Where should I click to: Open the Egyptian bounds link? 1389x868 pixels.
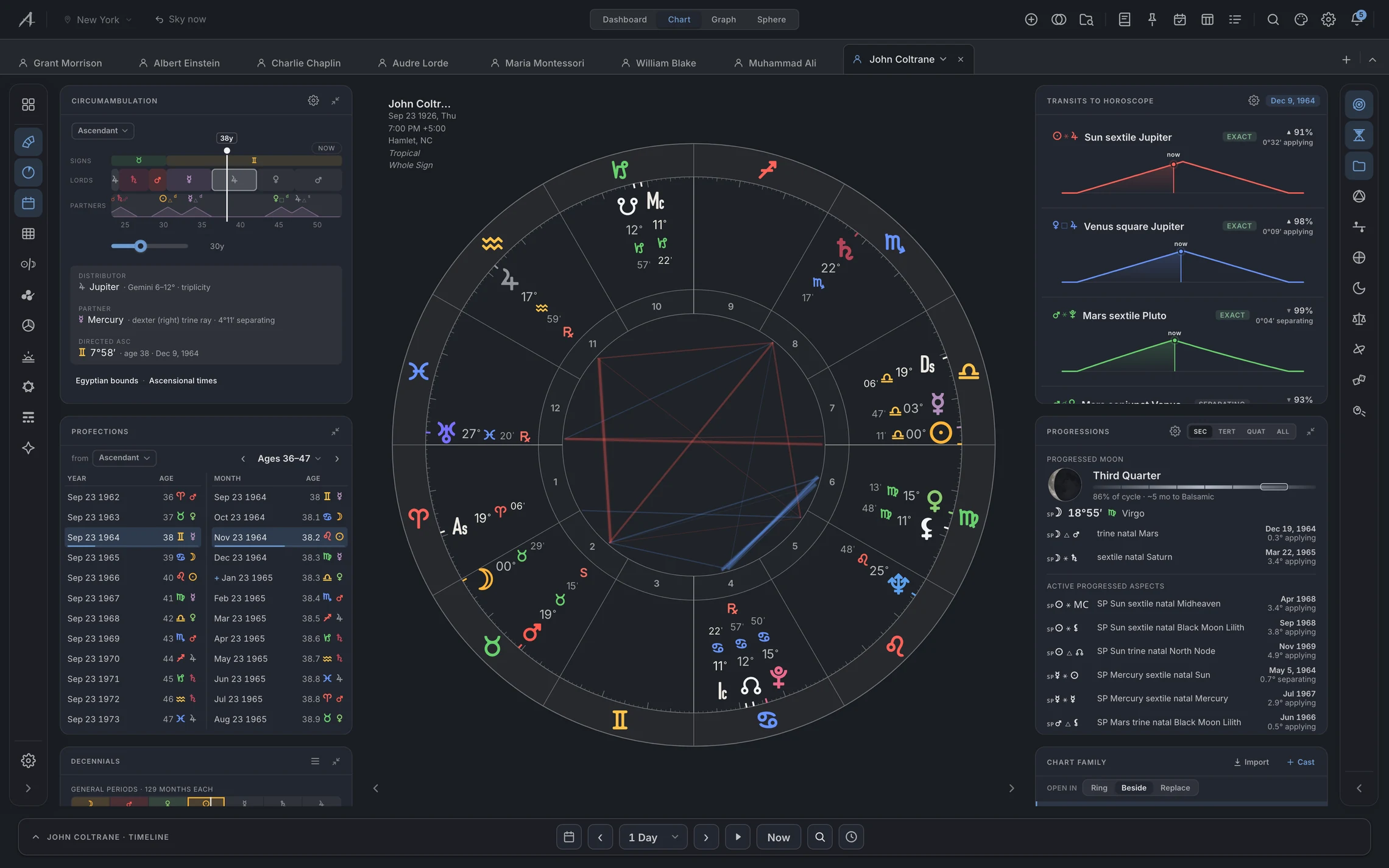pos(107,380)
